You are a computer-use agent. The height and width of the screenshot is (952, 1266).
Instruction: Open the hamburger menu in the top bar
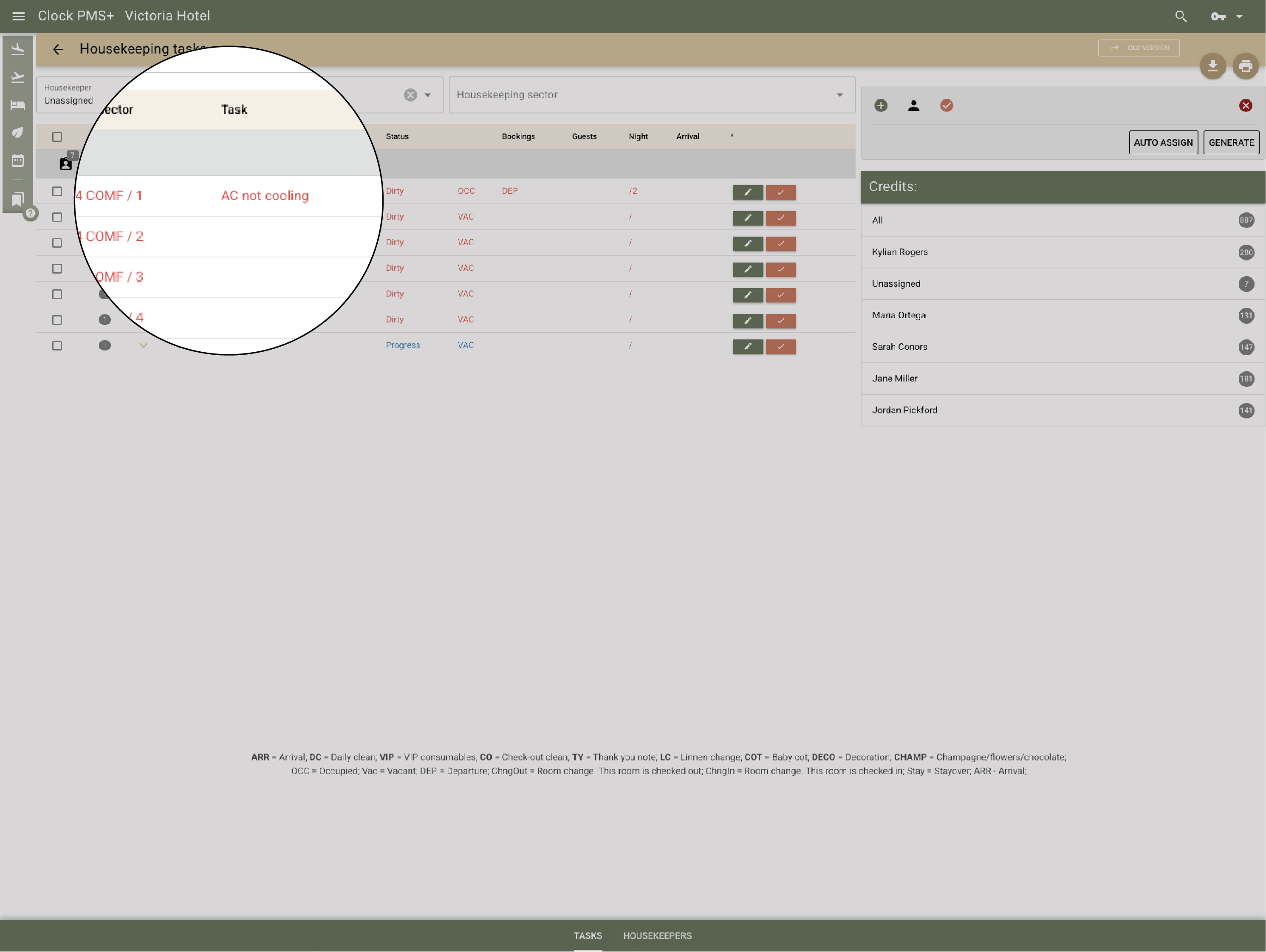click(x=18, y=16)
